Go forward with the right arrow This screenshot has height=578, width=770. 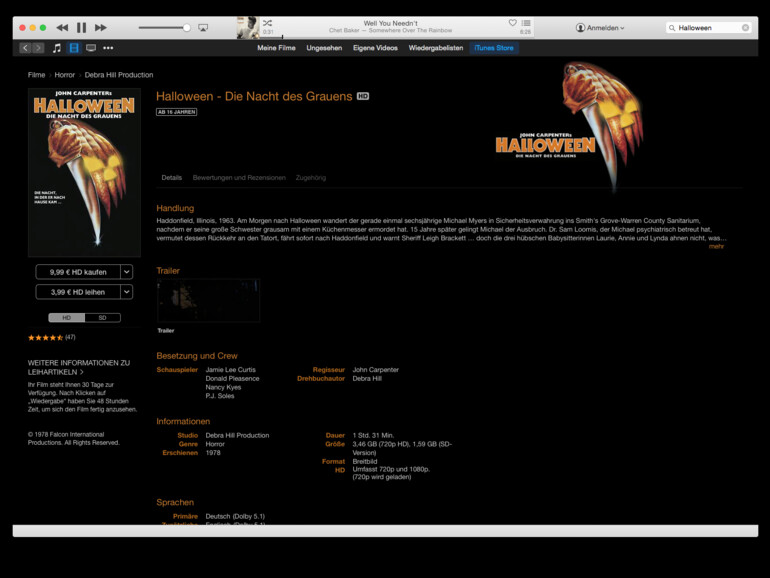click(38, 48)
